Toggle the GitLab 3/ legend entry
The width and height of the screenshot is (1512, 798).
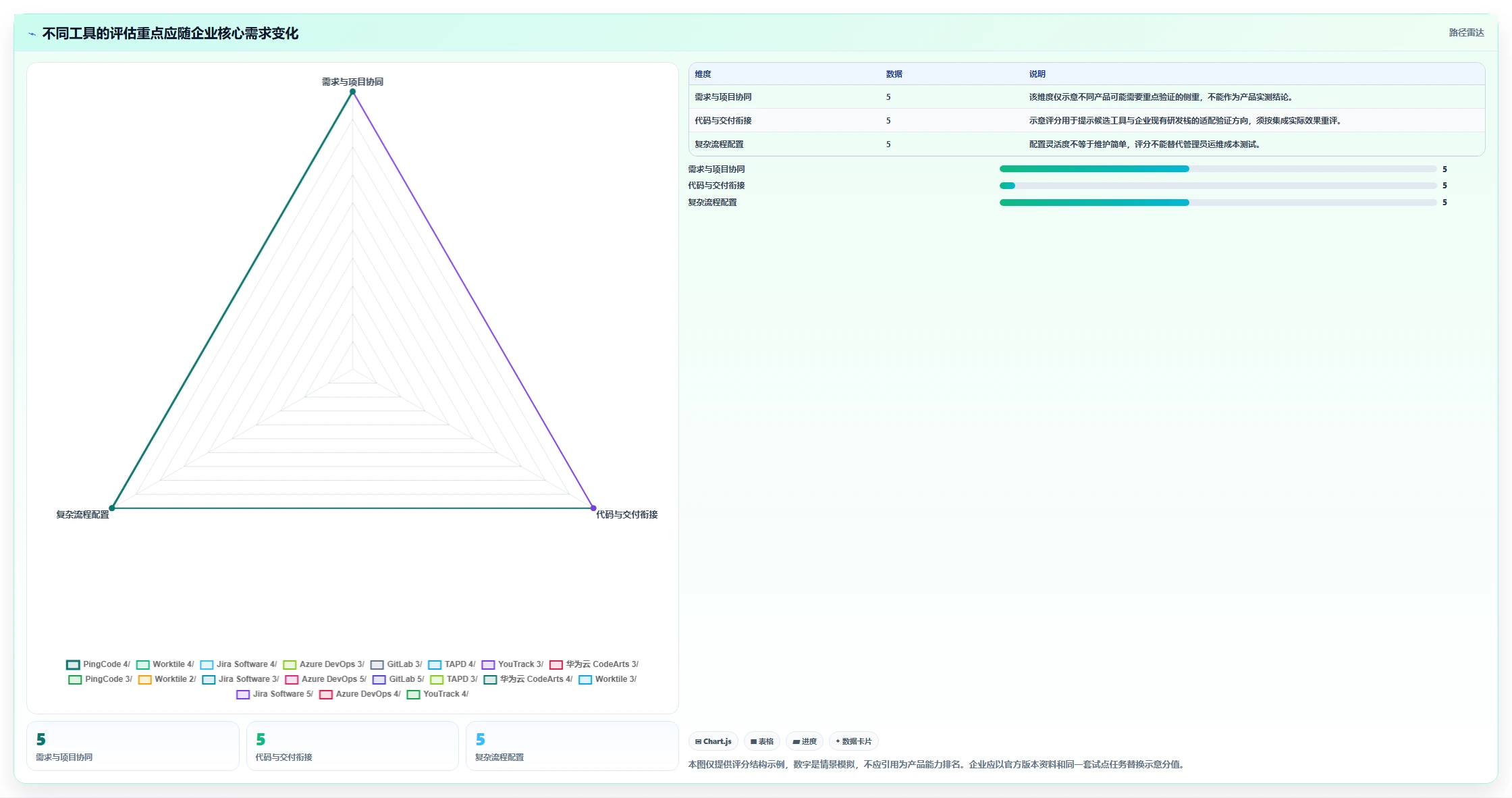396,664
